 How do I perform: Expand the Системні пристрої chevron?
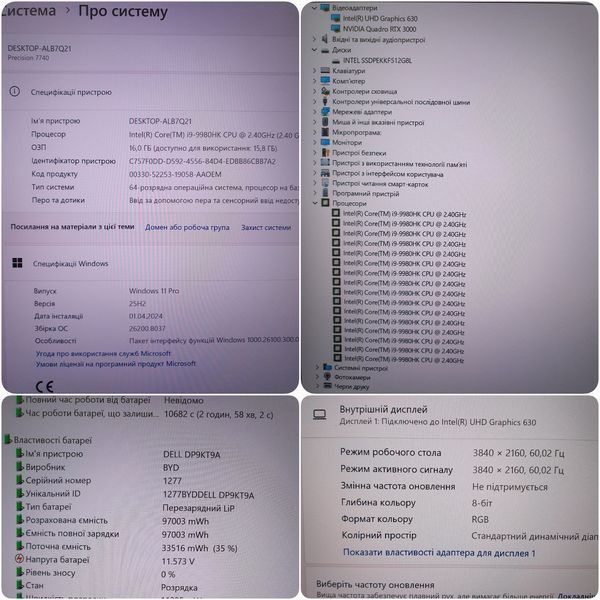tap(317, 367)
